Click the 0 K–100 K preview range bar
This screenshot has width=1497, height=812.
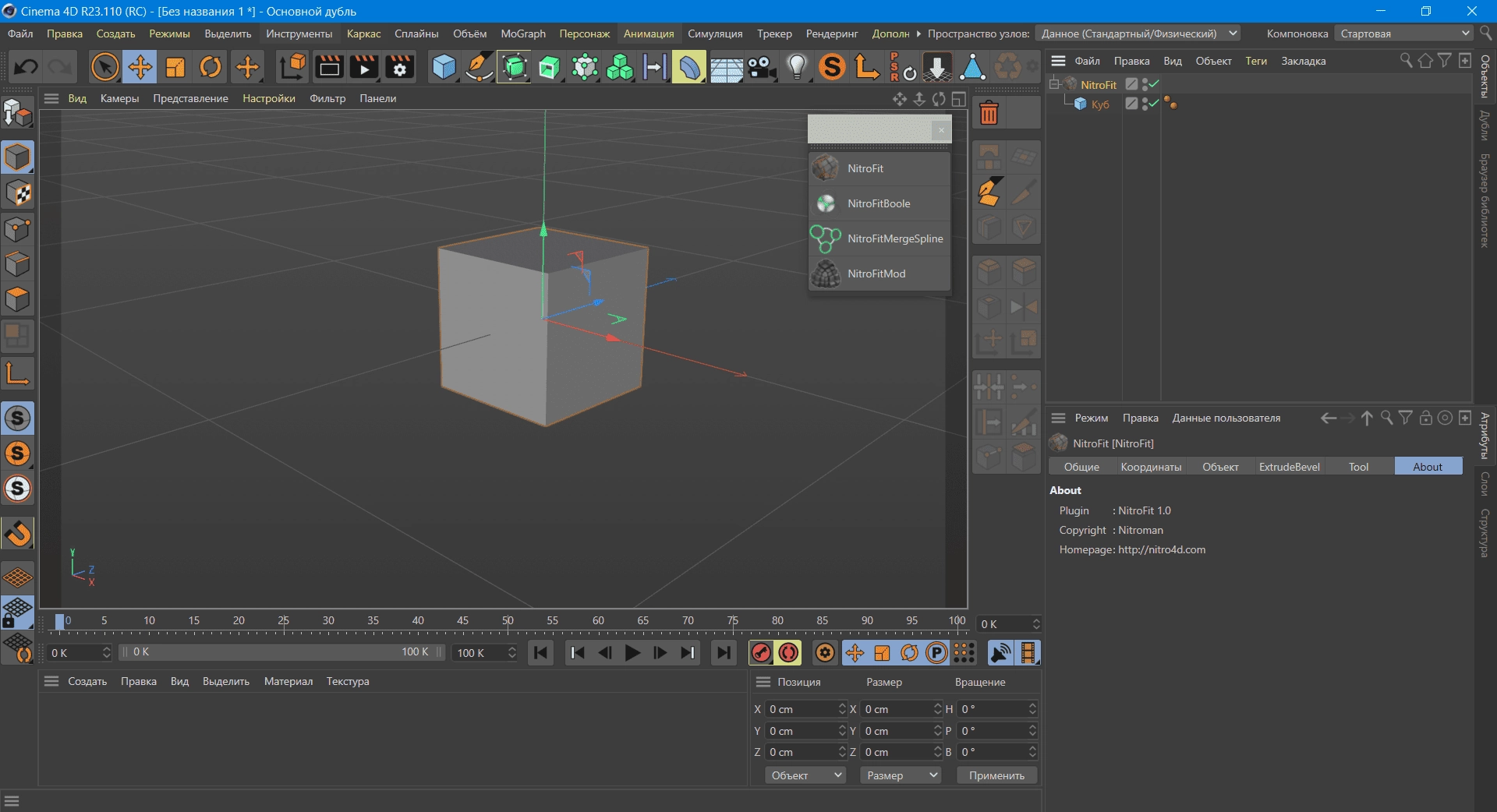282,652
